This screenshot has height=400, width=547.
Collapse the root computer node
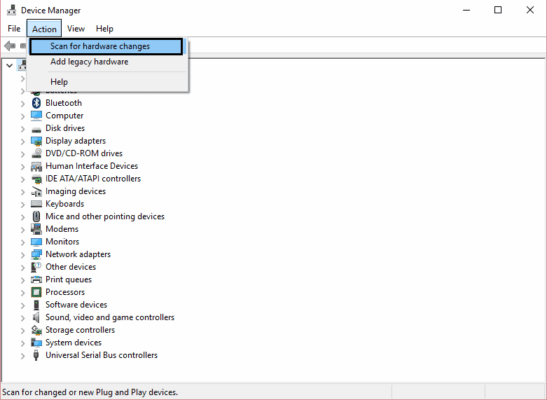point(9,65)
